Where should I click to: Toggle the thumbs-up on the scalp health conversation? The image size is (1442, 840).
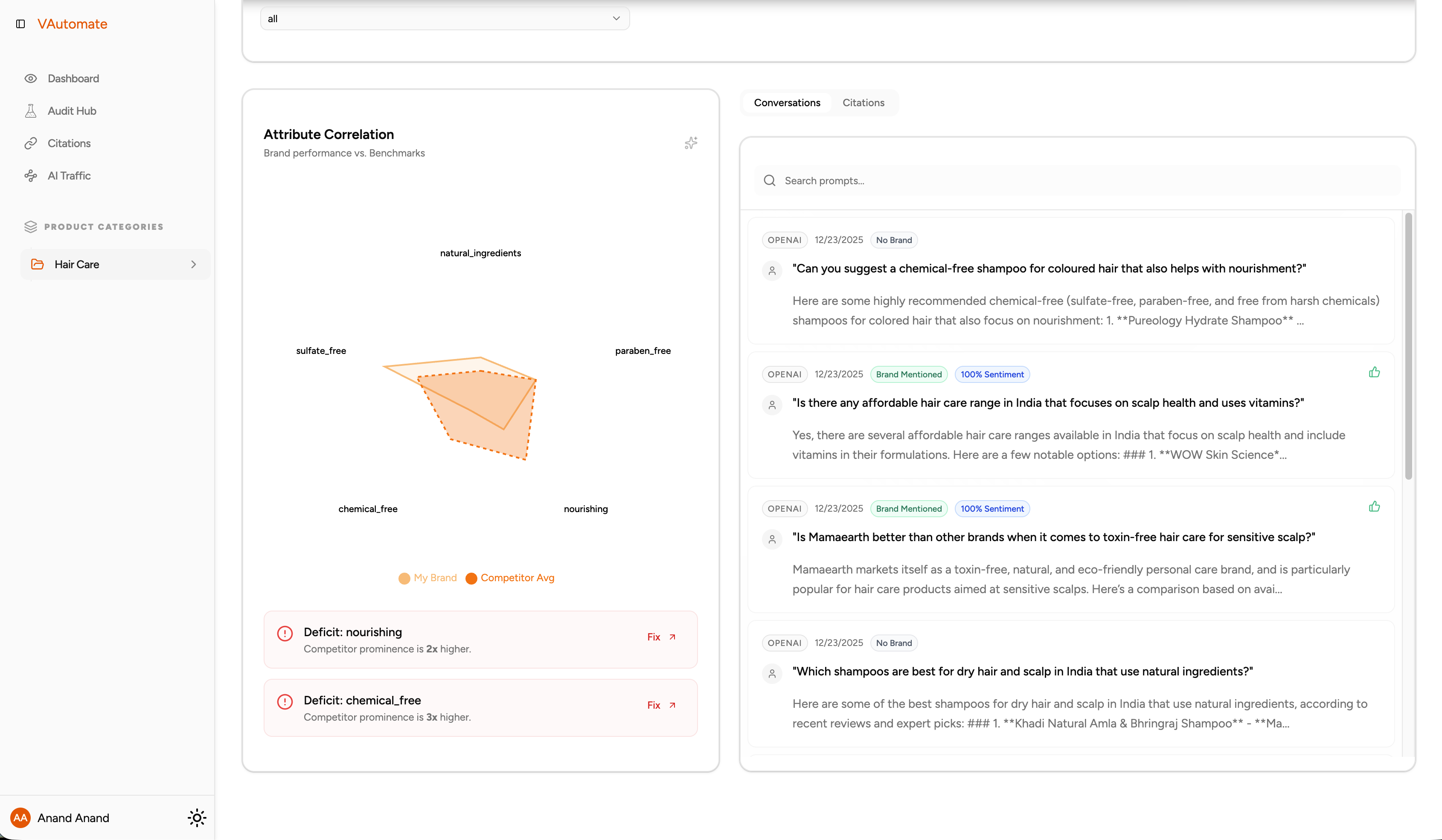[x=1375, y=372]
